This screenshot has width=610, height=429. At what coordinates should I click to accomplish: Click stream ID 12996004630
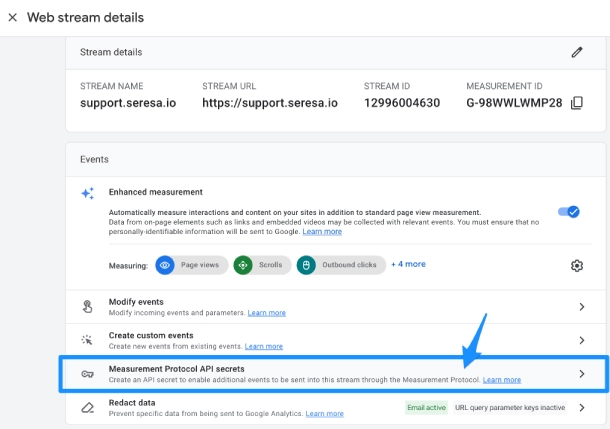tap(402, 103)
